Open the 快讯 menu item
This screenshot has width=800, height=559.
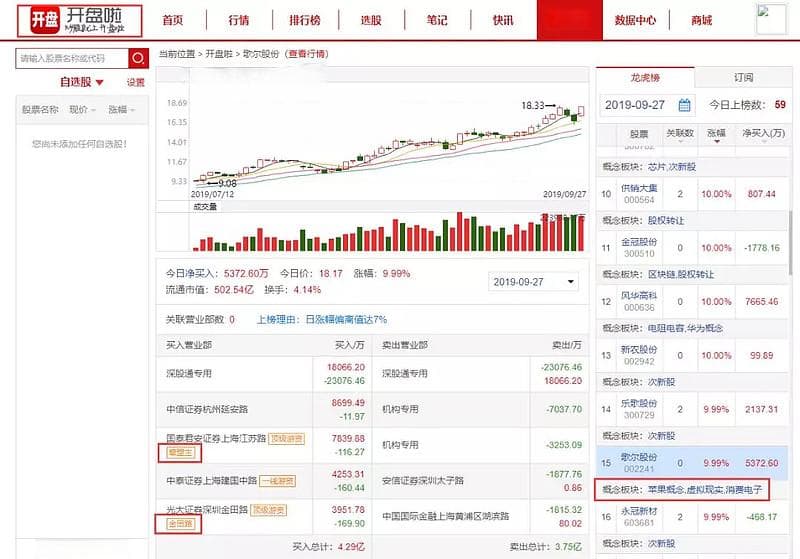pos(503,20)
